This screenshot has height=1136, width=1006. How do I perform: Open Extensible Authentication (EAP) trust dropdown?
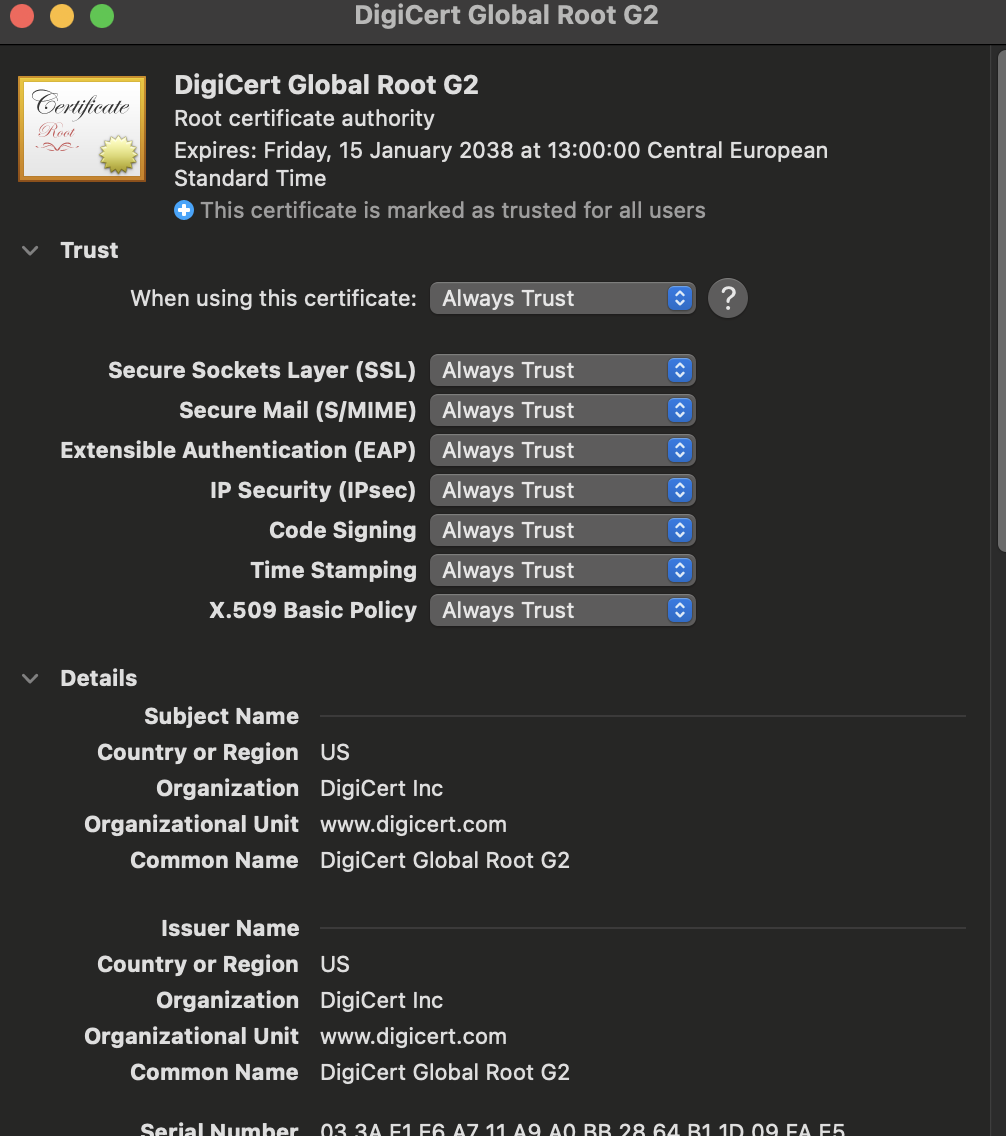[x=562, y=450]
